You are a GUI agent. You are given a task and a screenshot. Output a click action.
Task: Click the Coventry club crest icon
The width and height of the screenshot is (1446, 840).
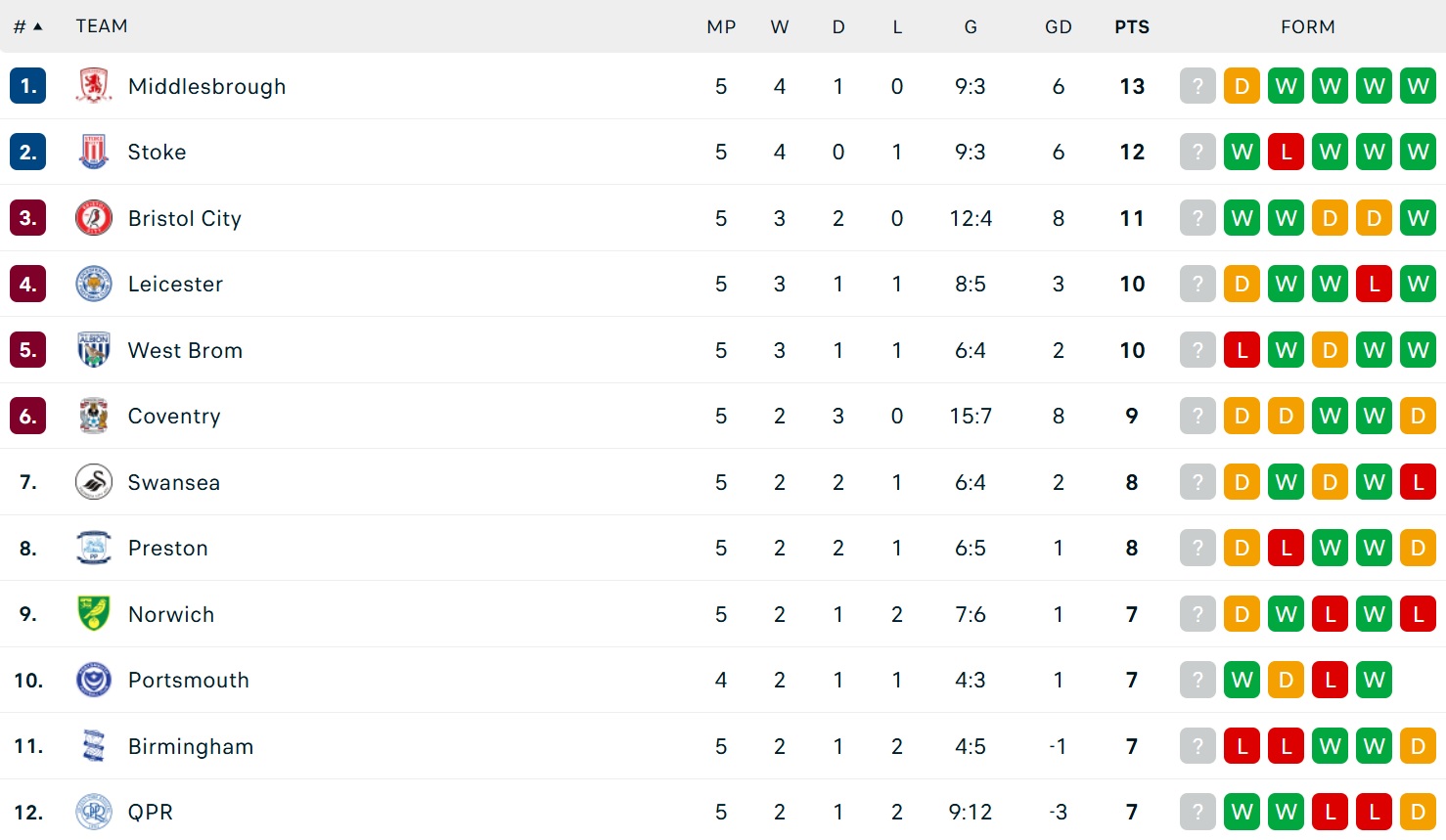tap(94, 416)
